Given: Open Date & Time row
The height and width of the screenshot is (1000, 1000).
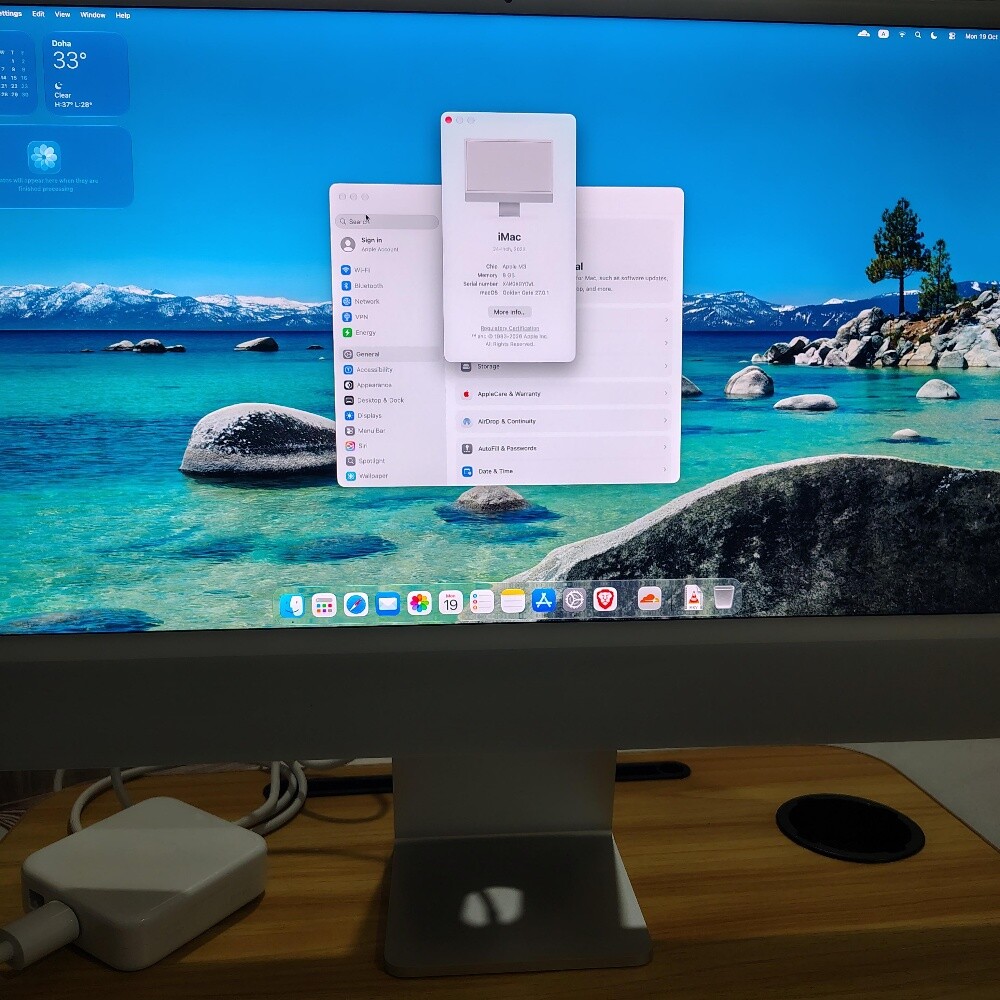Looking at the screenshot, I should point(564,471).
